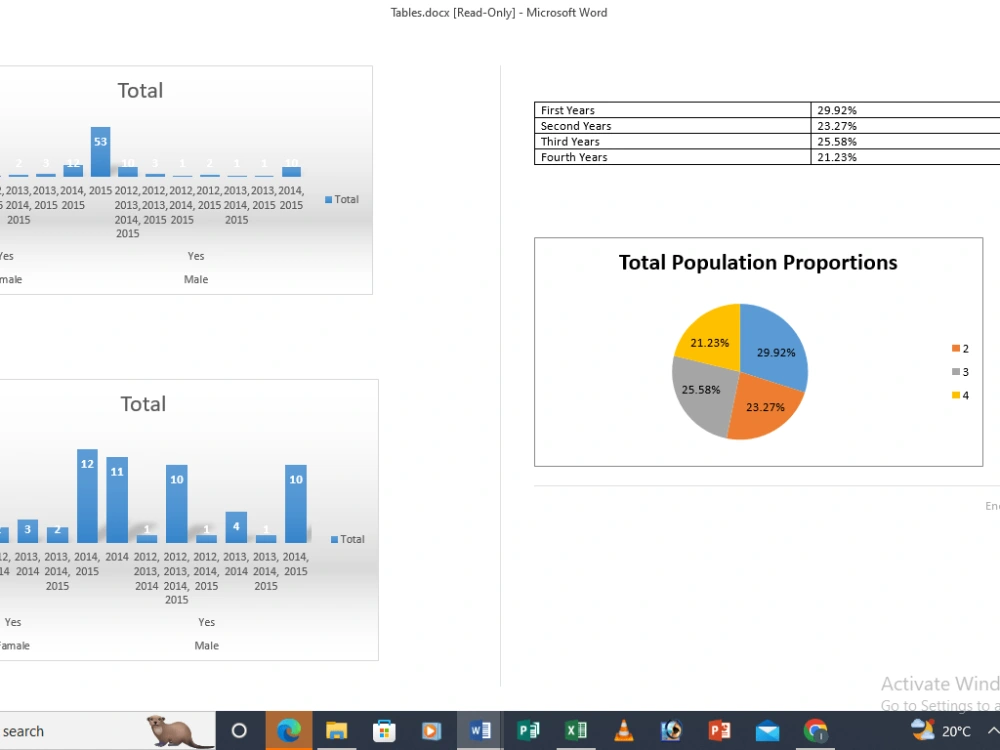Open Microsoft Publisher from taskbar
1000x750 pixels.
pyautogui.click(x=528, y=730)
